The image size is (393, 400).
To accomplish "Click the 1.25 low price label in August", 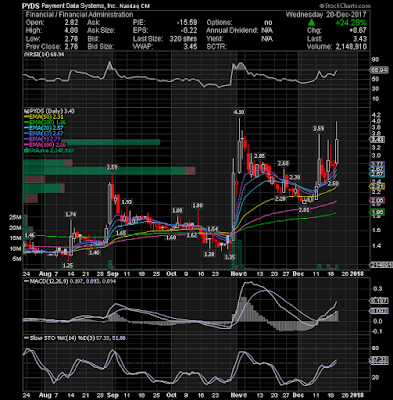I will tap(68, 266).
